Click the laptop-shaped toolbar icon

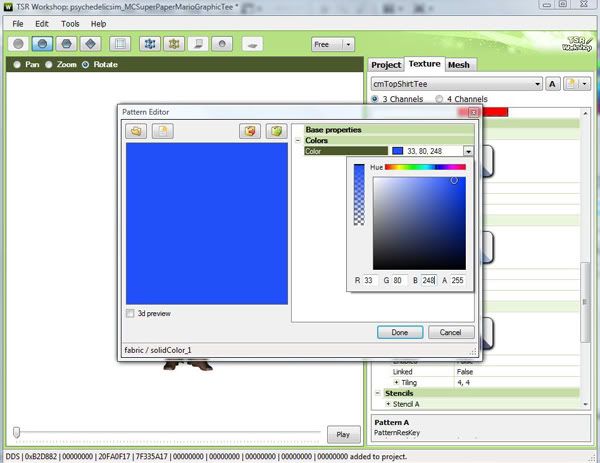point(198,44)
